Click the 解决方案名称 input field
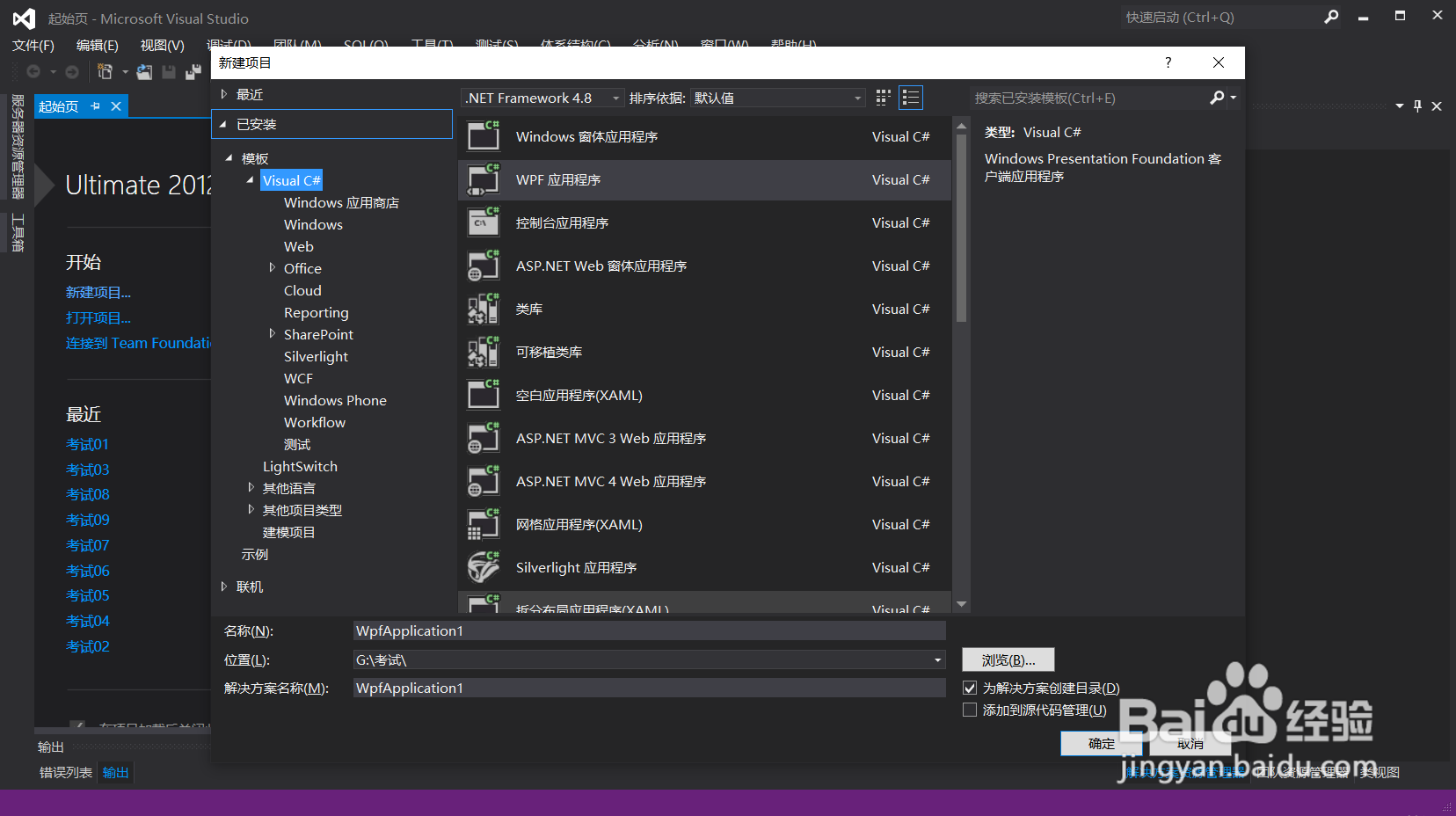The height and width of the screenshot is (816, 1456). (649, 688)
